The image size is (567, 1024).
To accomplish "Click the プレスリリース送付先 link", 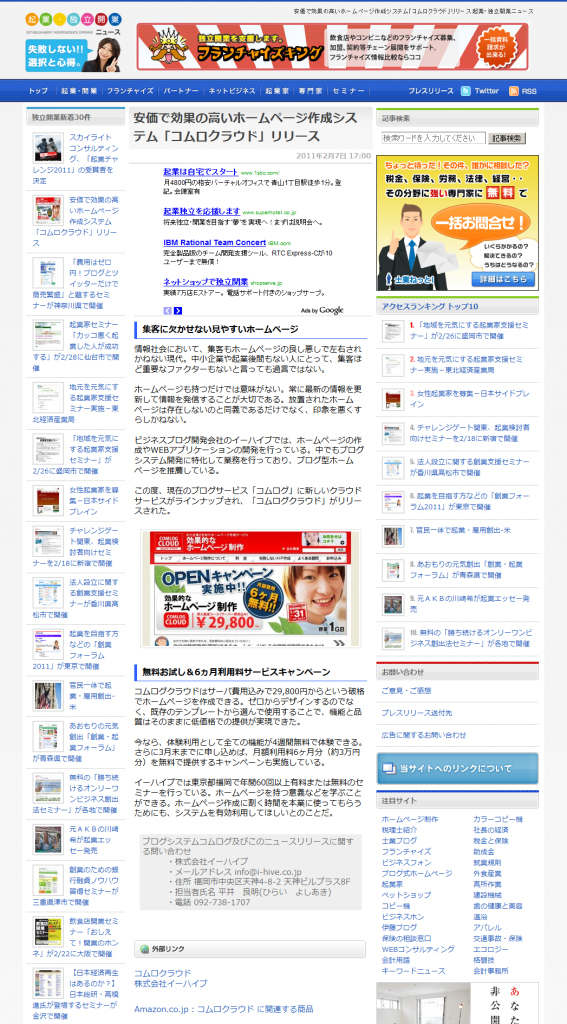I will (416, 712).
